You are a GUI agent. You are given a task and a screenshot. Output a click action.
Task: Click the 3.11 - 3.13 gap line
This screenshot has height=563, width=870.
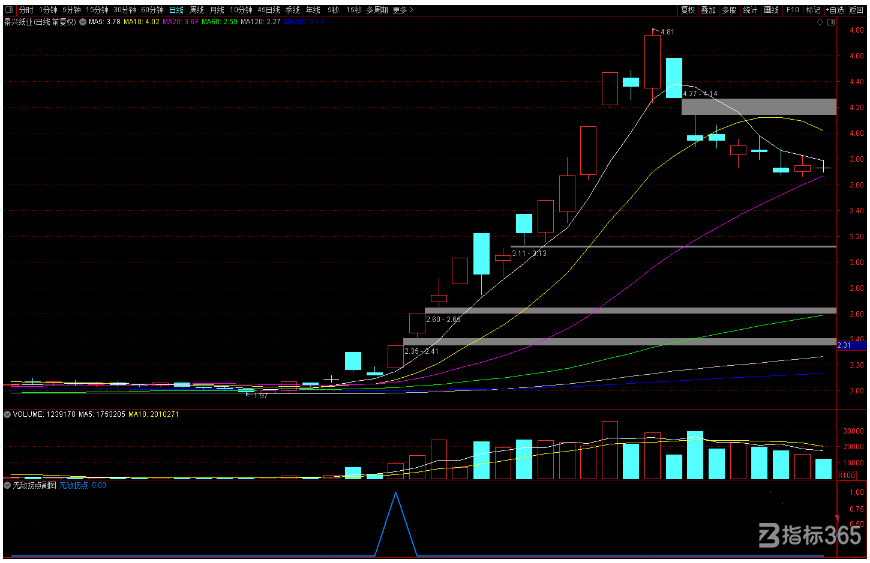pyautogui.click(x=673, y=246)
